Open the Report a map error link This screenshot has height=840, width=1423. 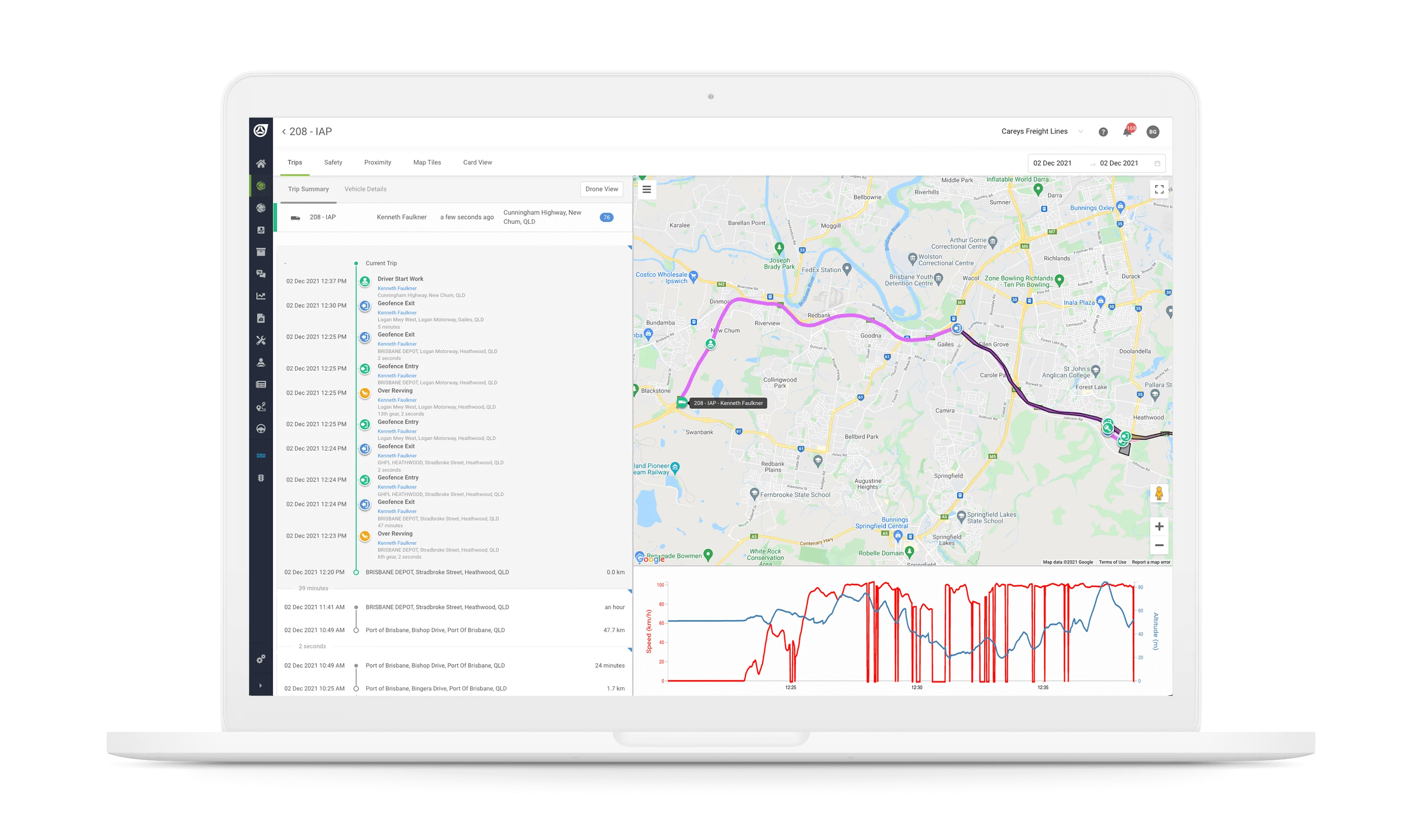(x=1150, y=562)
